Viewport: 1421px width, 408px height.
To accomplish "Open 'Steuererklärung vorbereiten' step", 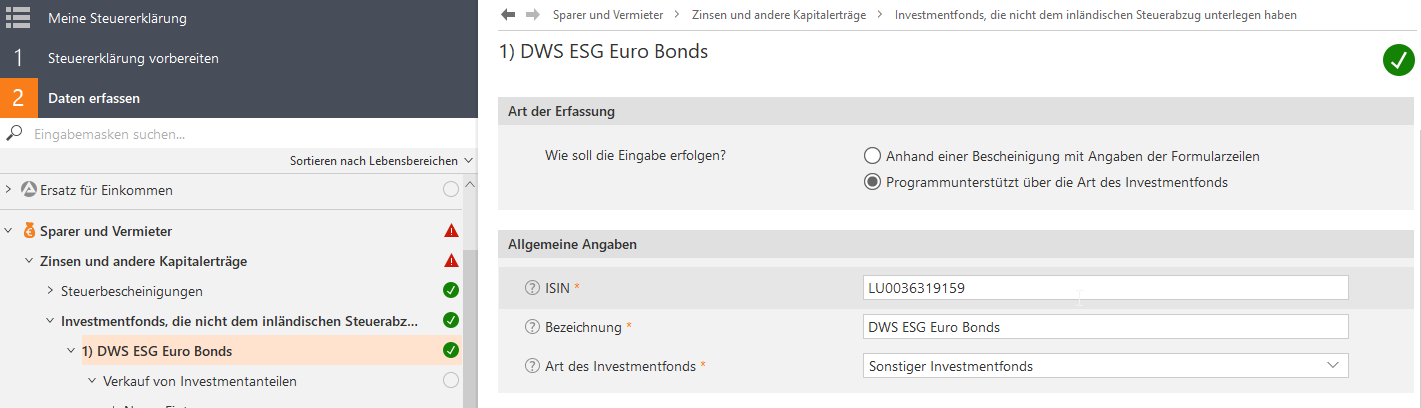I will pyautogui.click(x=133, y=58).
